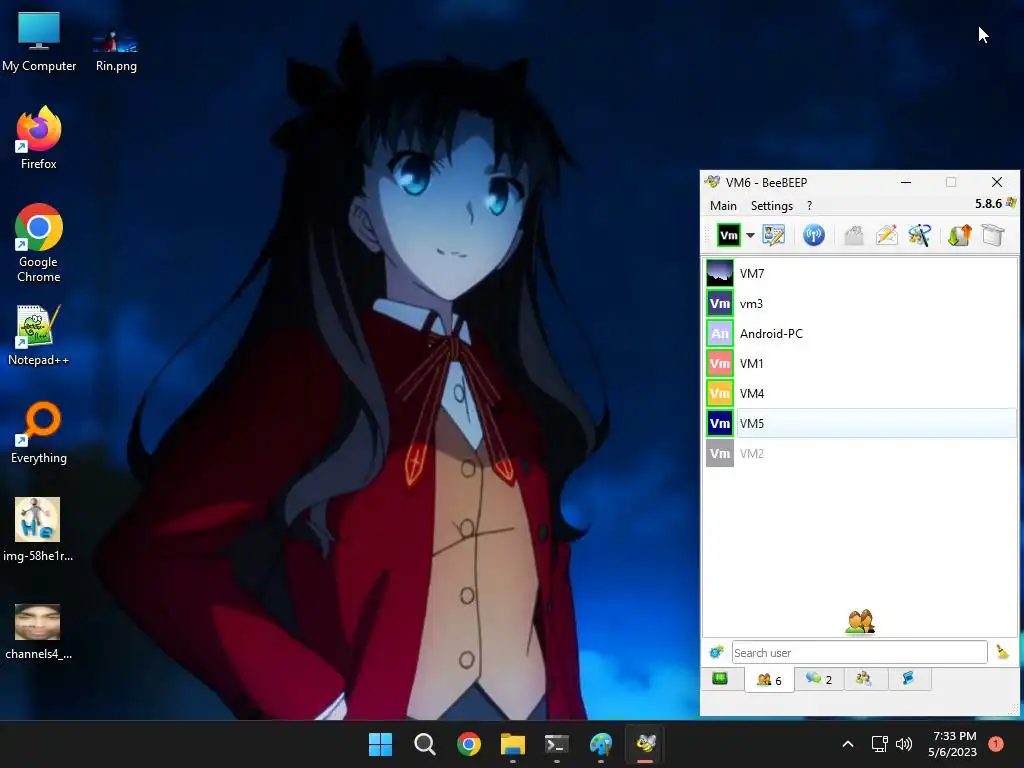Switch to the users tab showing 6

769,680
